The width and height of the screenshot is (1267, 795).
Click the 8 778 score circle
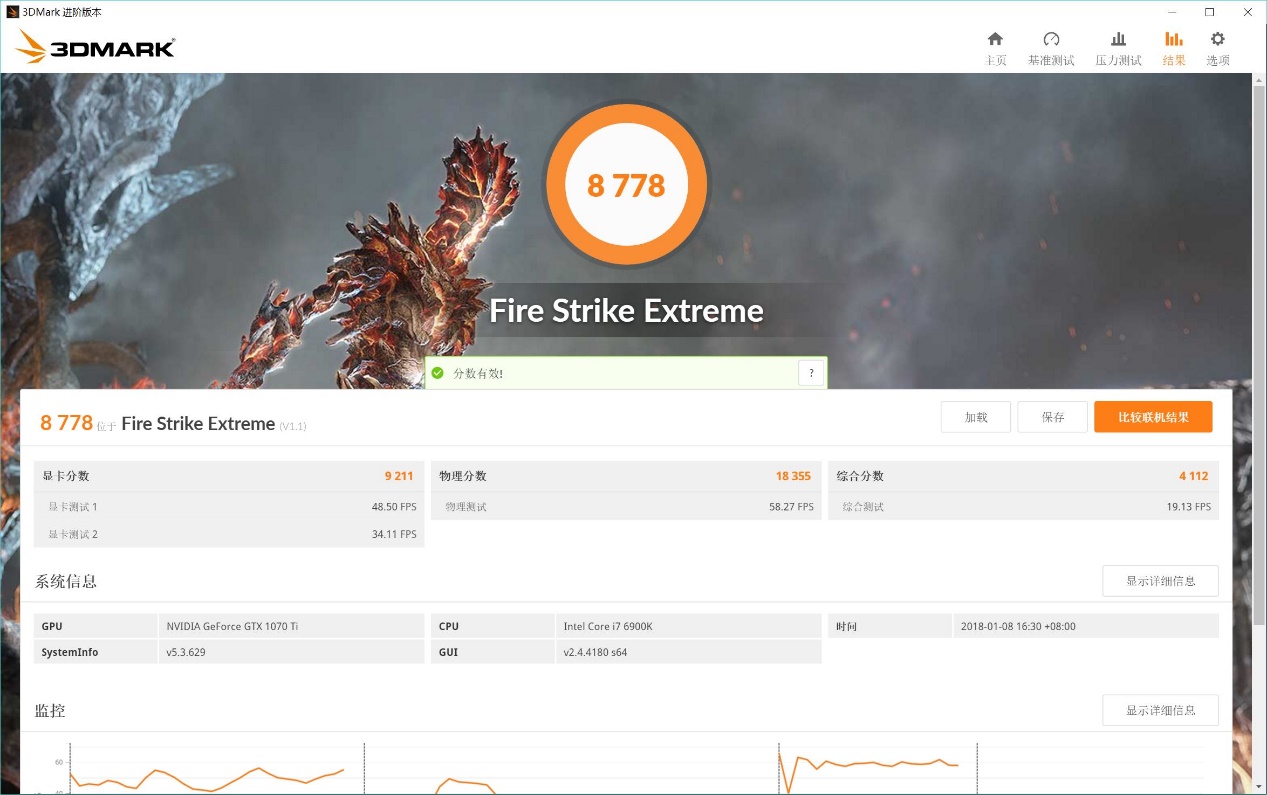tap(626, 185)
